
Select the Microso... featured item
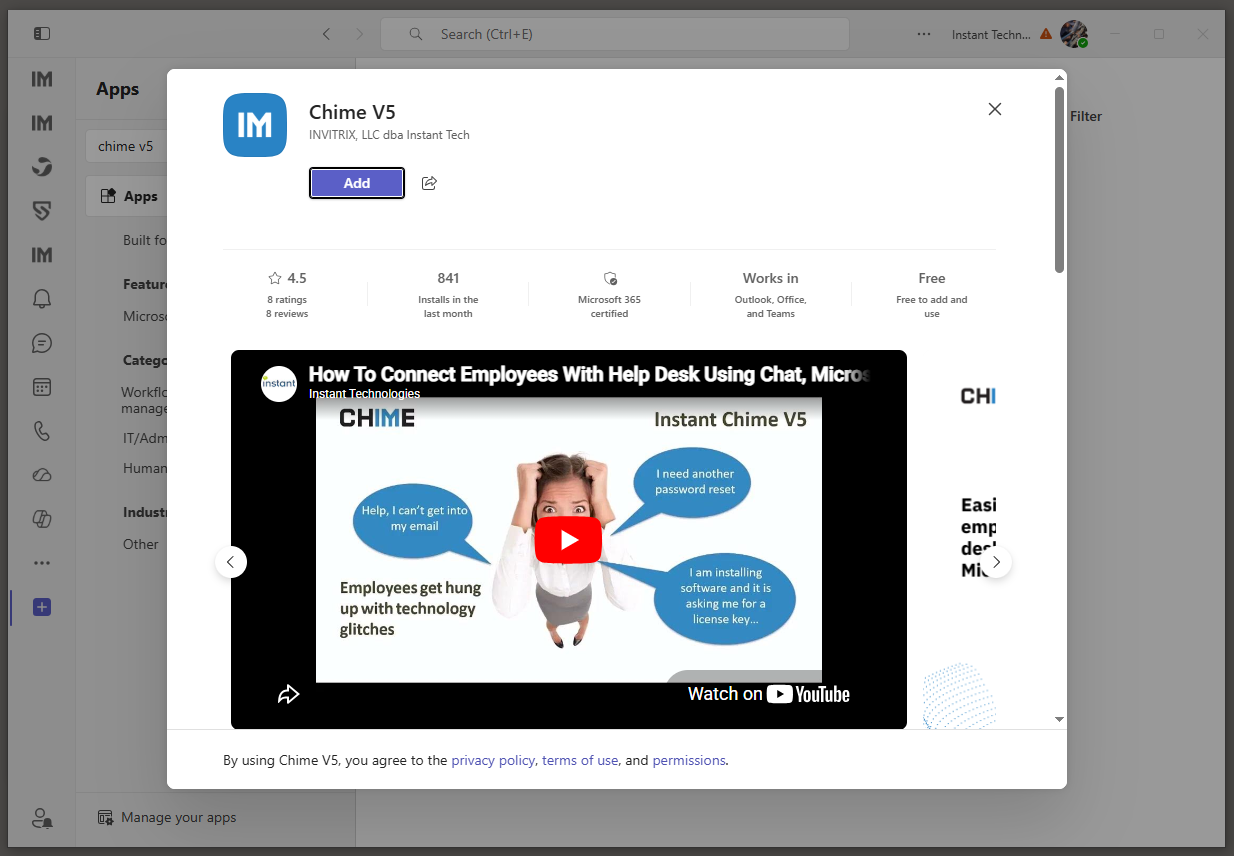[x=144, y=316]
